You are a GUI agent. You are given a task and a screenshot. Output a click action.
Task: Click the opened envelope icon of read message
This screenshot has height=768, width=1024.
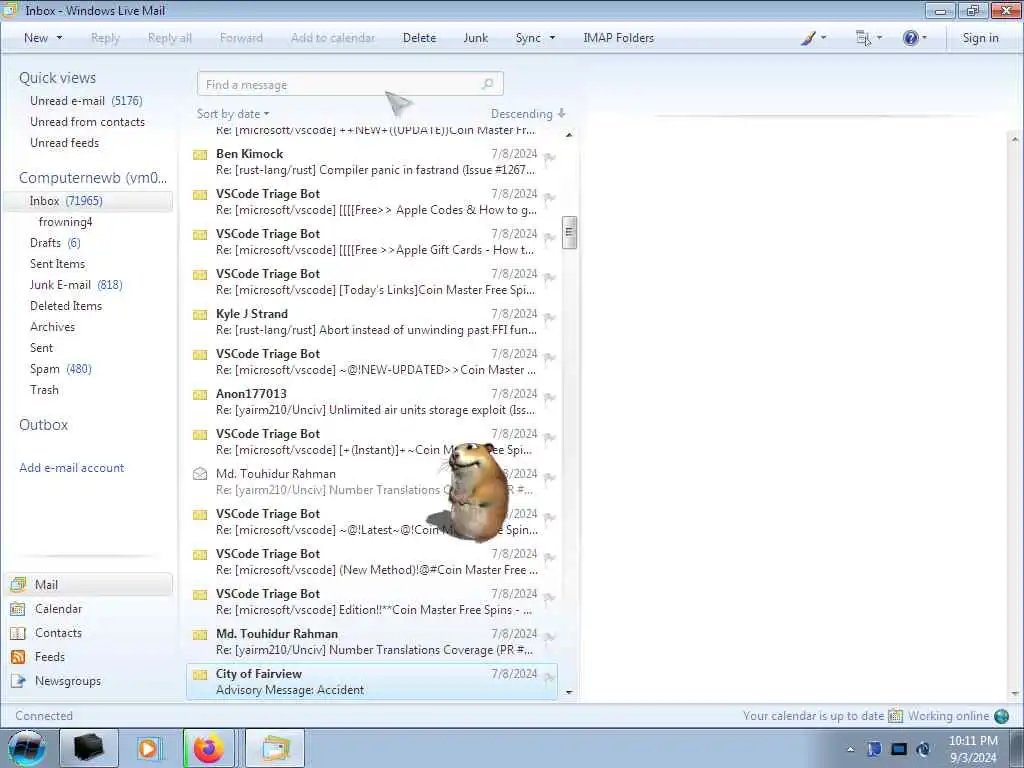200,473
